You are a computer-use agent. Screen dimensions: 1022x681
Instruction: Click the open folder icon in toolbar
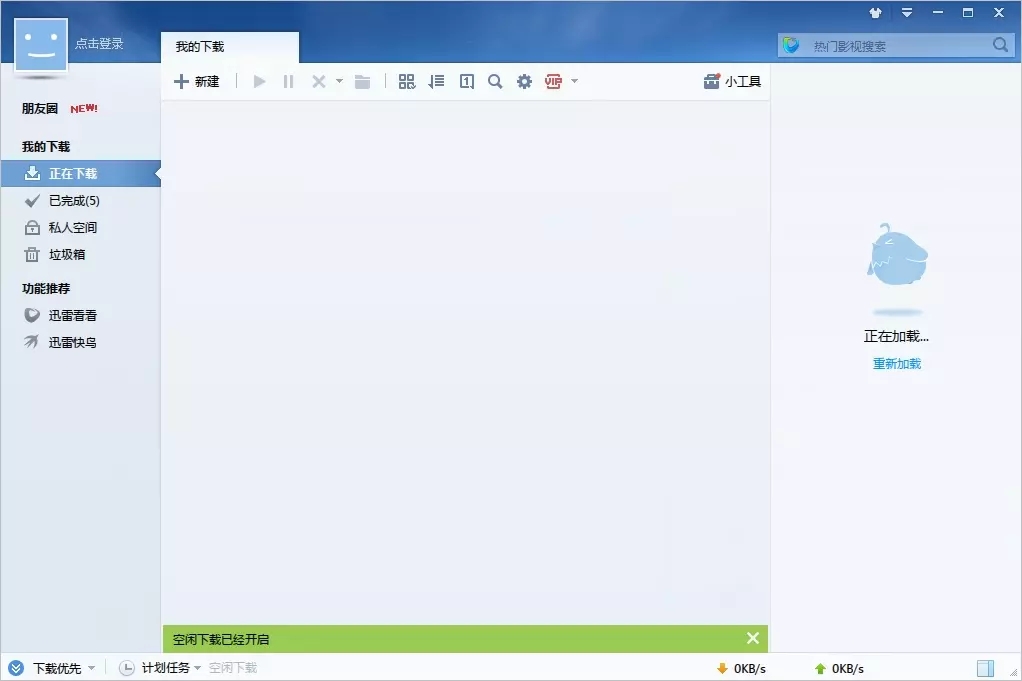coord(362,81)
